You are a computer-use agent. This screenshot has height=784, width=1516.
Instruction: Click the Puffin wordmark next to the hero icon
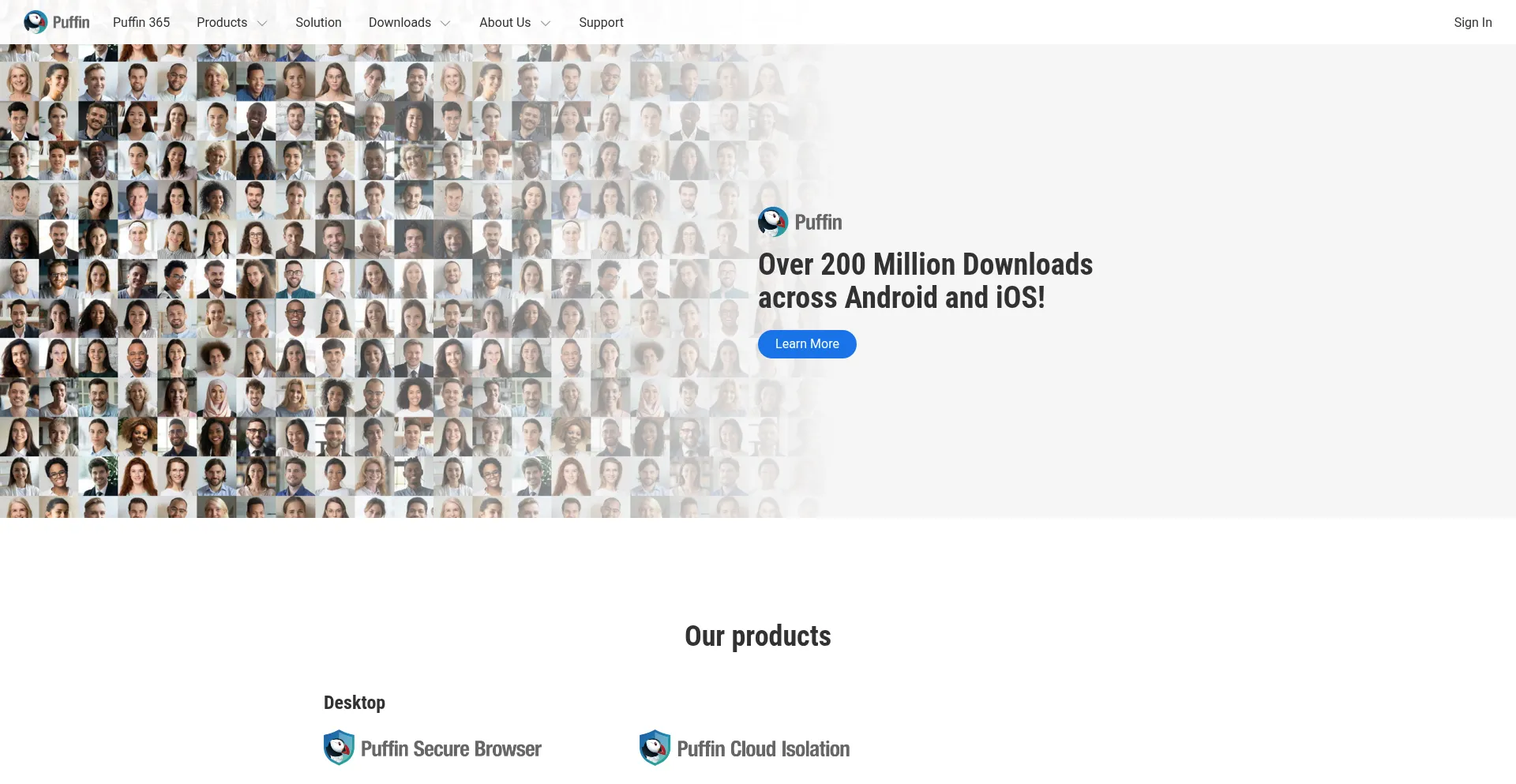pos(818,223)
